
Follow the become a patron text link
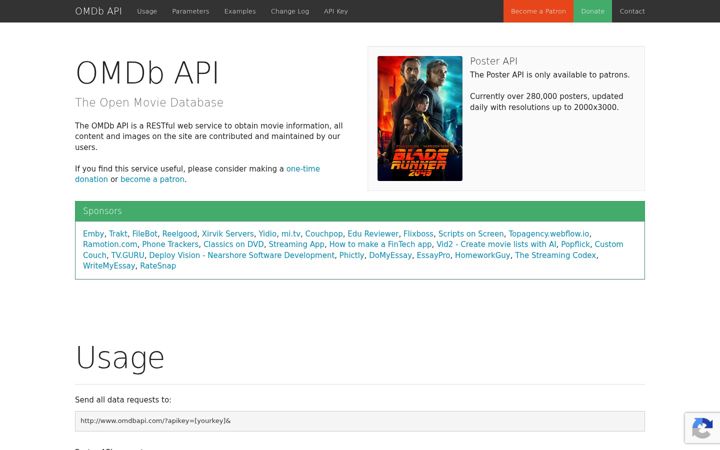tap(152, 179)
